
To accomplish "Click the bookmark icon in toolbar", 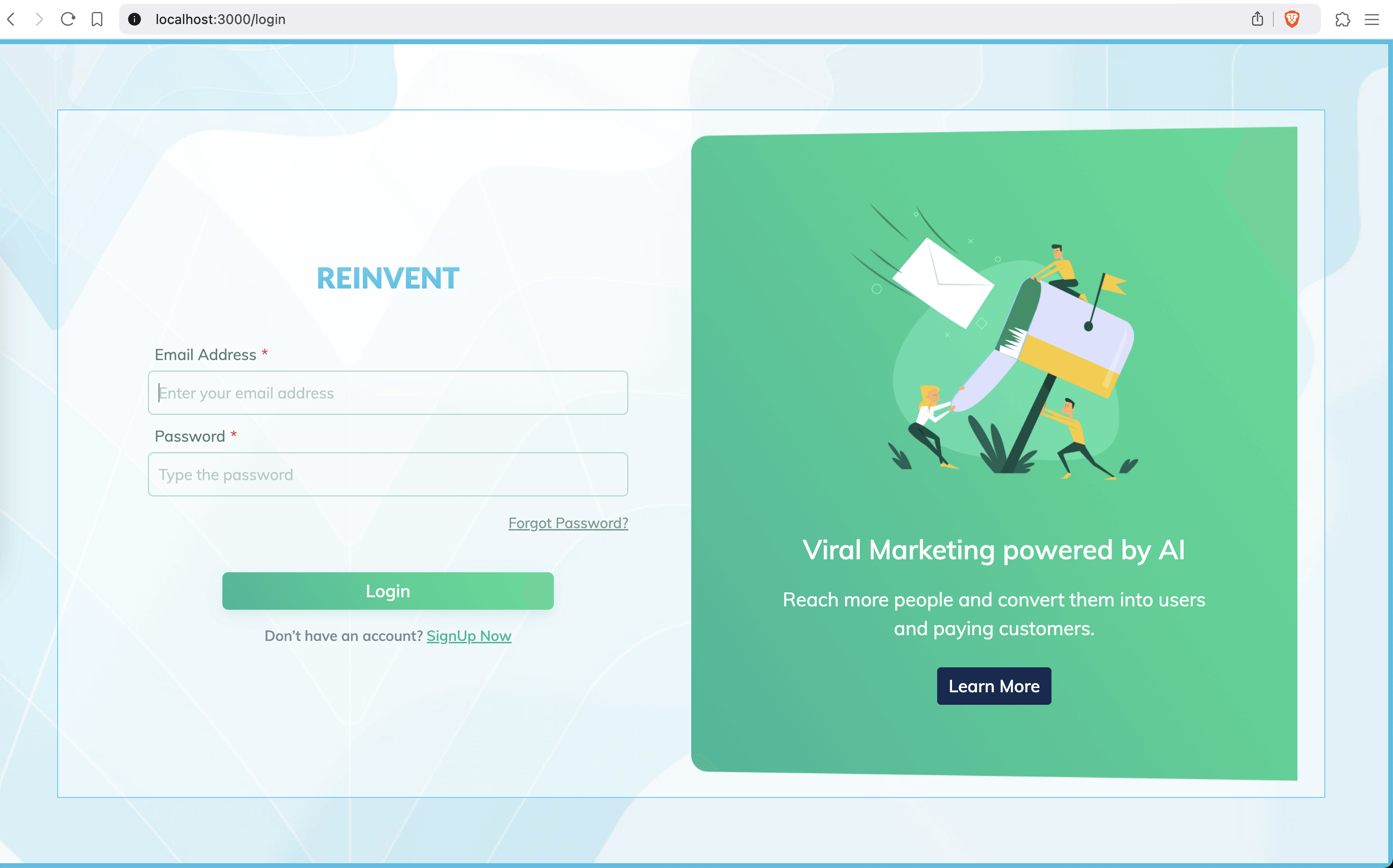I will point(97,20).
